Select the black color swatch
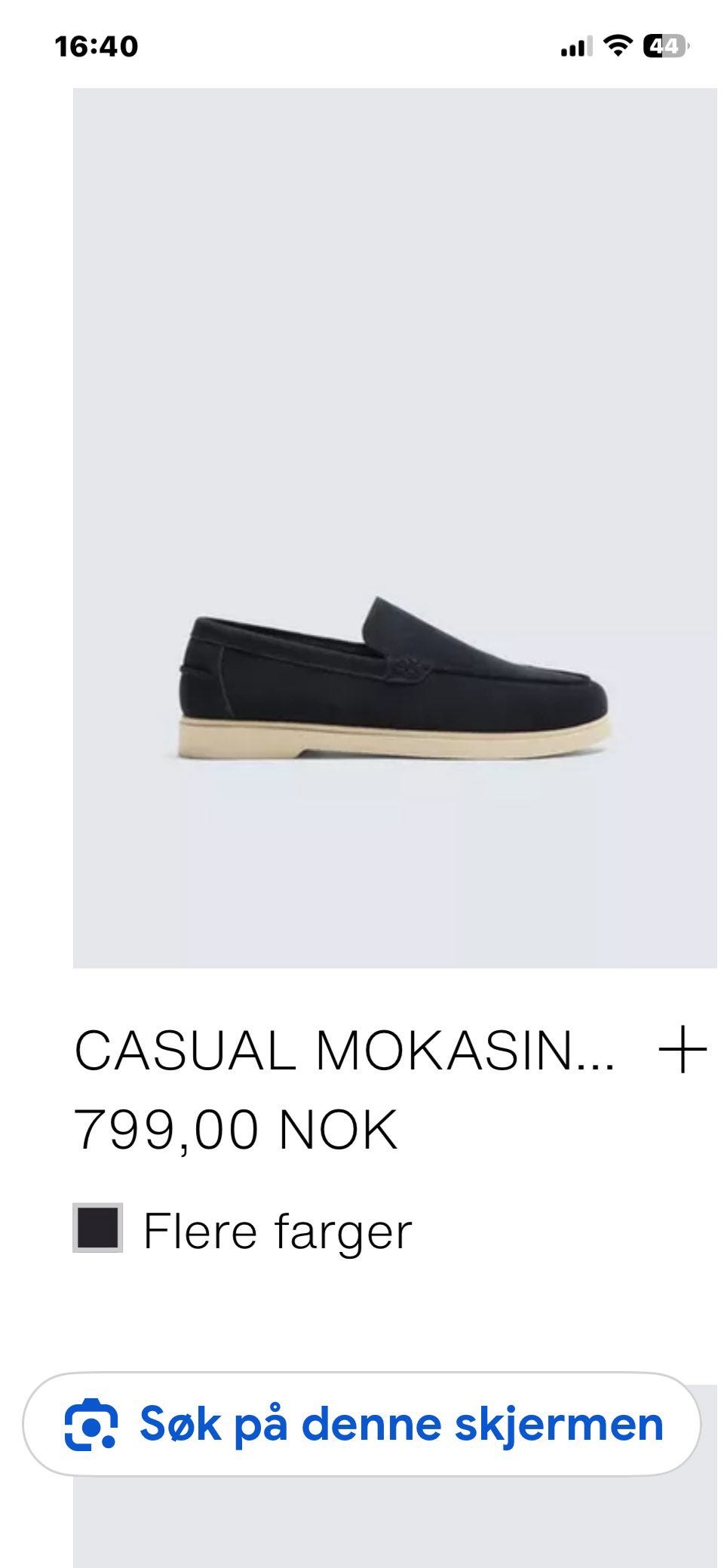 click(97, 1229)
